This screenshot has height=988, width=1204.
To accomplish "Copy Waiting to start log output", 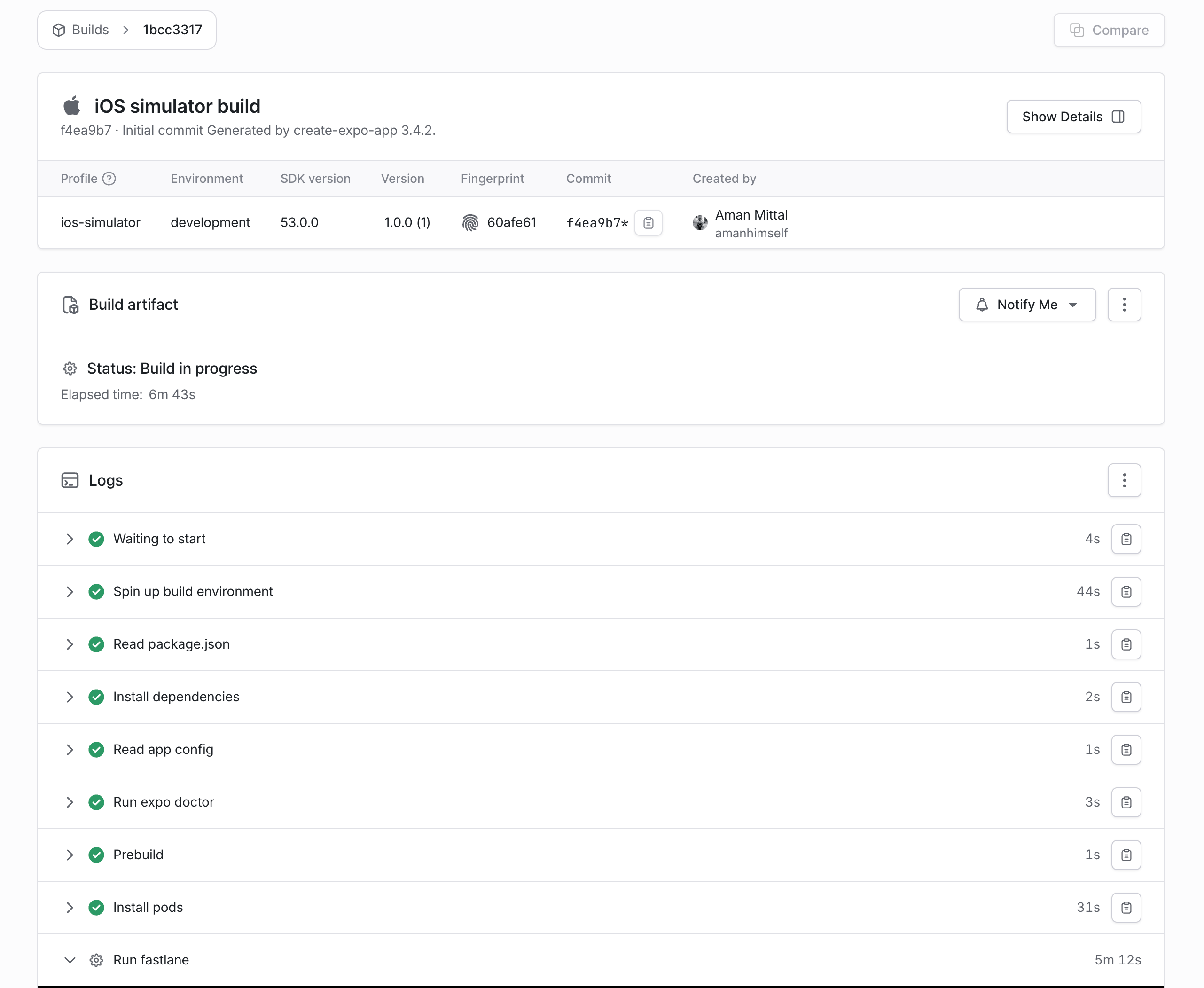I will 1126,539.
